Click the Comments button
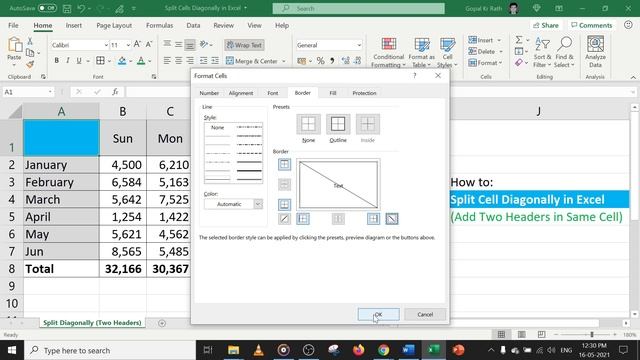Image resolution: width=640 pixels, height=360 pixels. [x=591, y=25]
